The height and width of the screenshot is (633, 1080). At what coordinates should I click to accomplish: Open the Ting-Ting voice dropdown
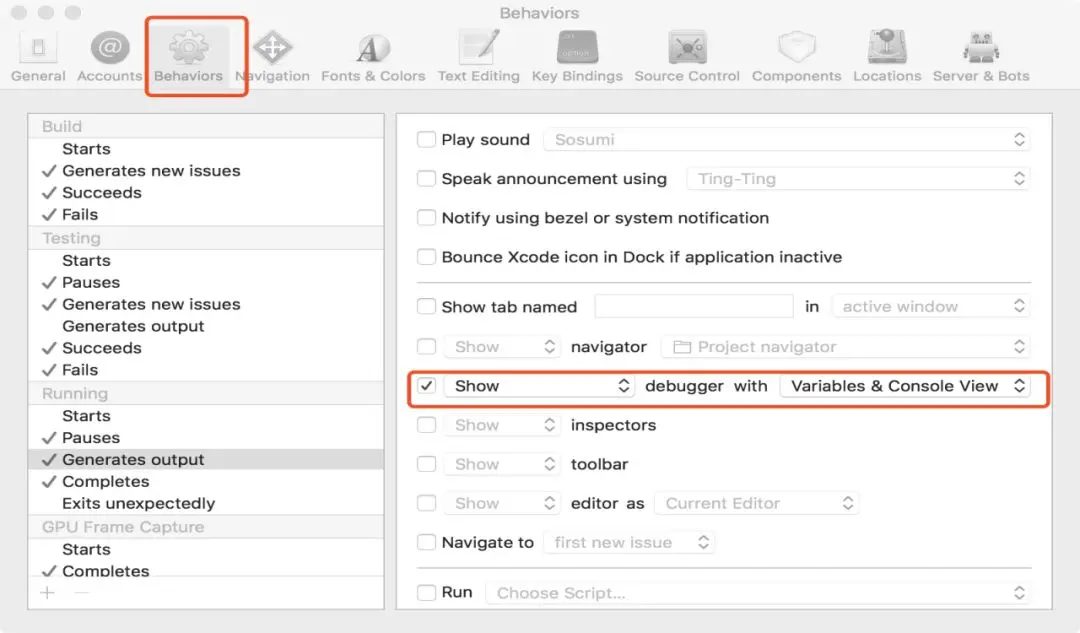[x=858, y=178]
